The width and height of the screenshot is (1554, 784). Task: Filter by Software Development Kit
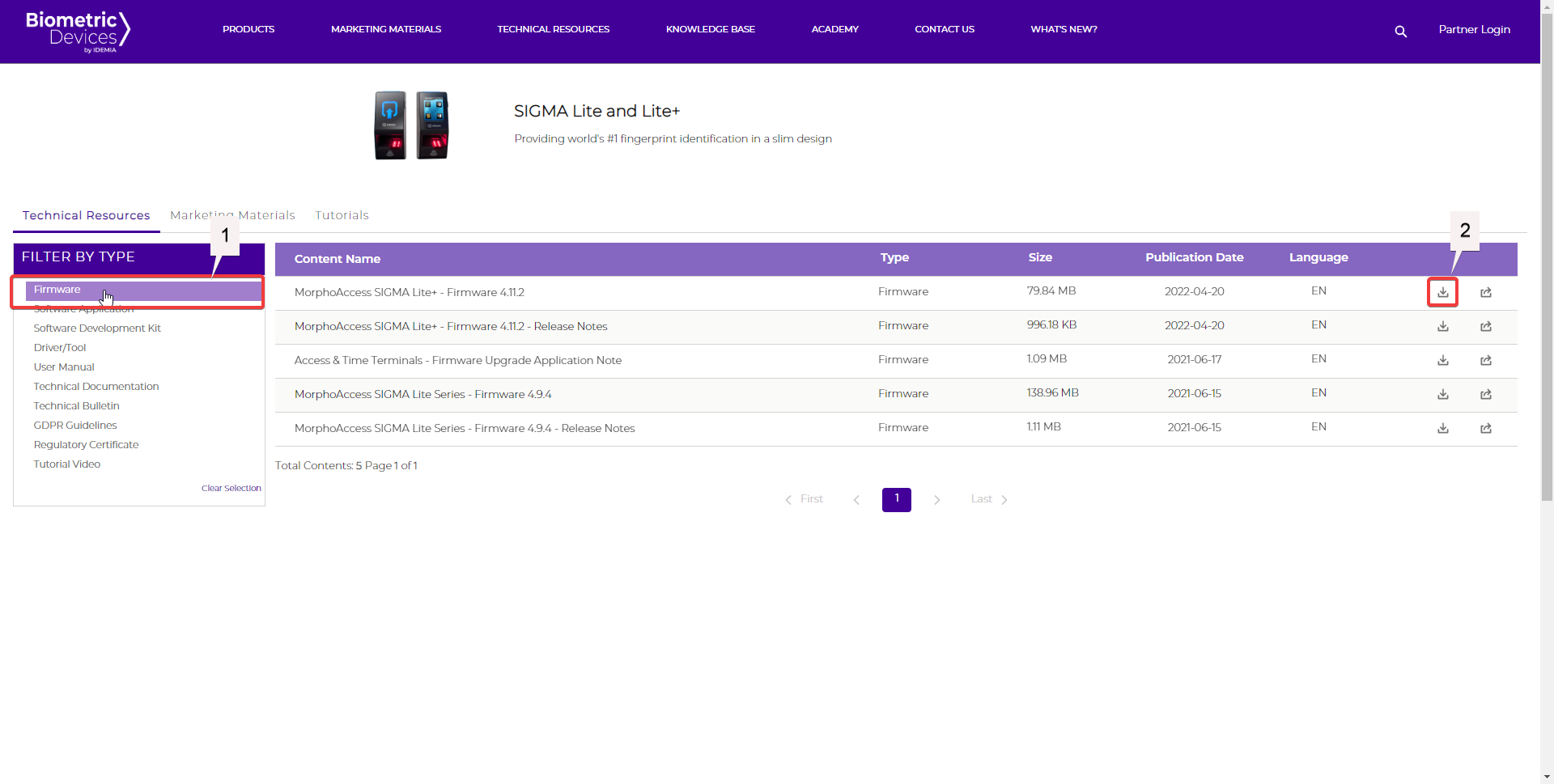coord(97,328)
